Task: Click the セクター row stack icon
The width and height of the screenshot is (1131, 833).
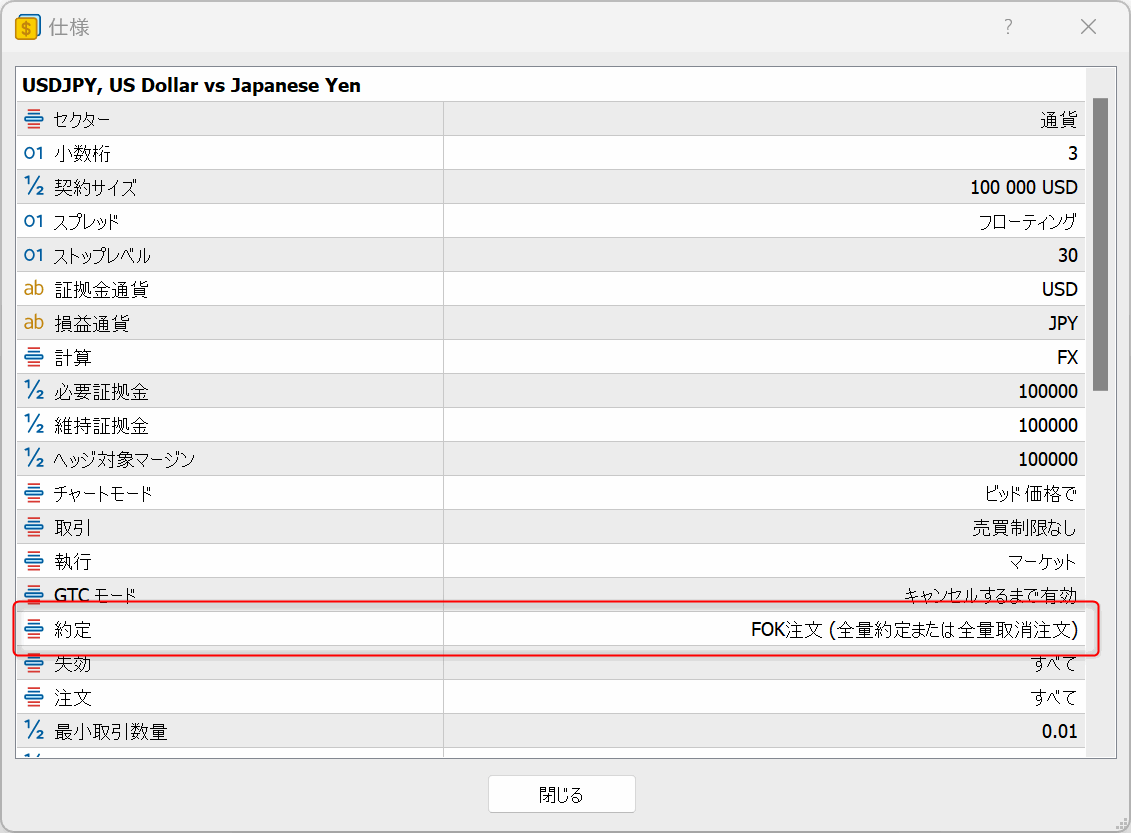Action: coord(34,119)
